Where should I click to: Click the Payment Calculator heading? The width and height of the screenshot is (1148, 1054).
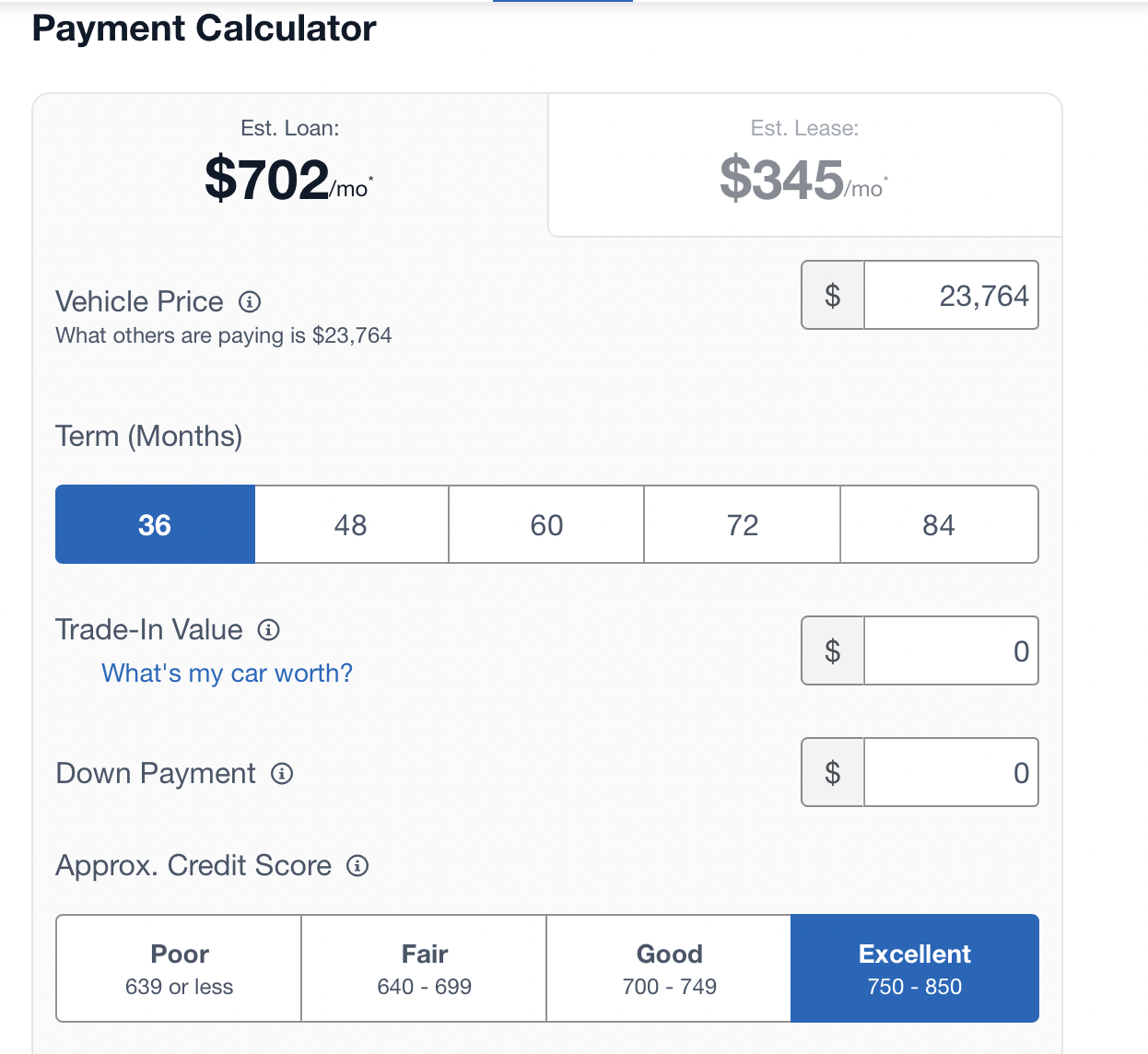tap(204, 29)
